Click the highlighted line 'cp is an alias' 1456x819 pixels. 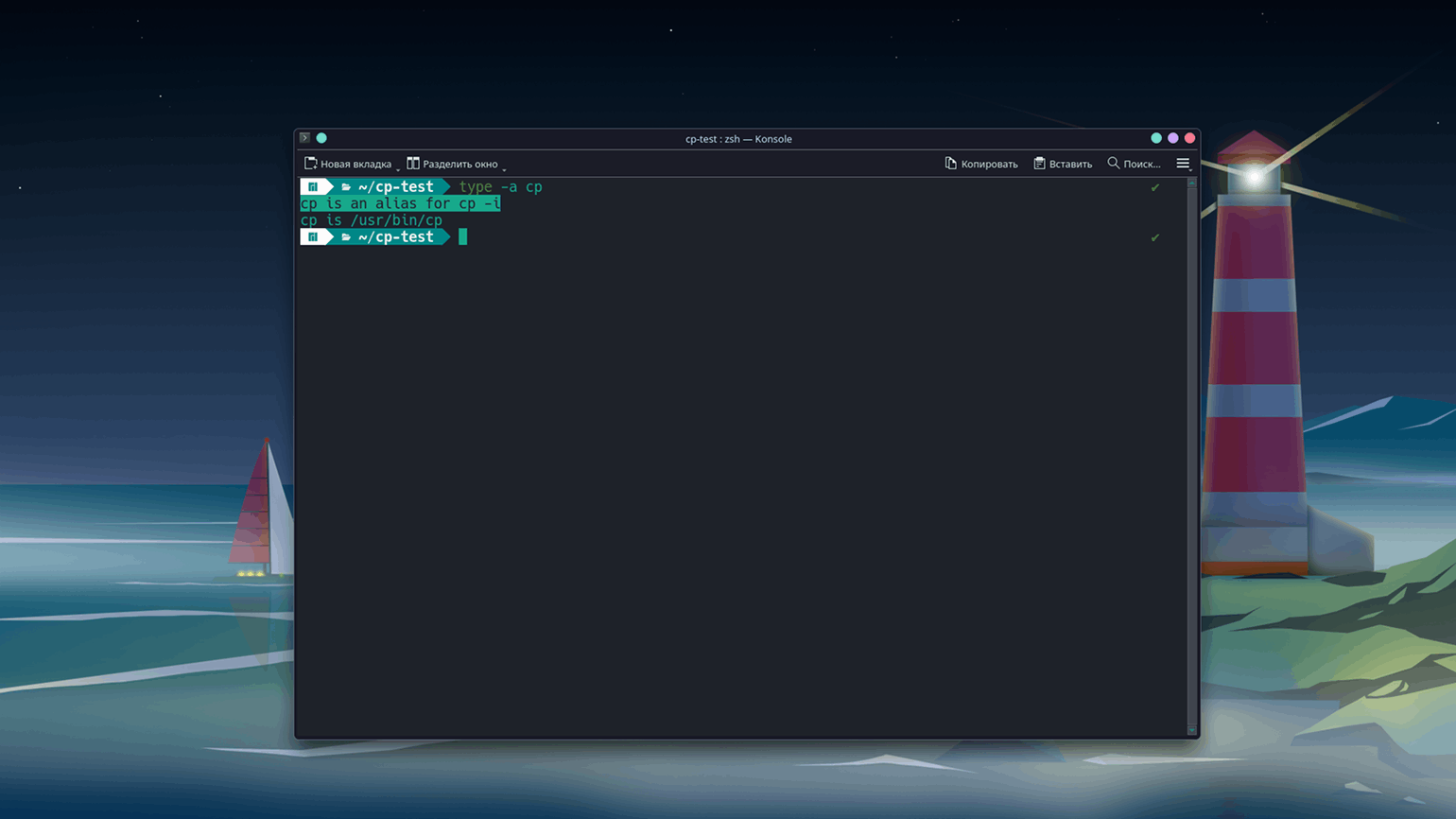pyautogui.click(x=400, y=203)
